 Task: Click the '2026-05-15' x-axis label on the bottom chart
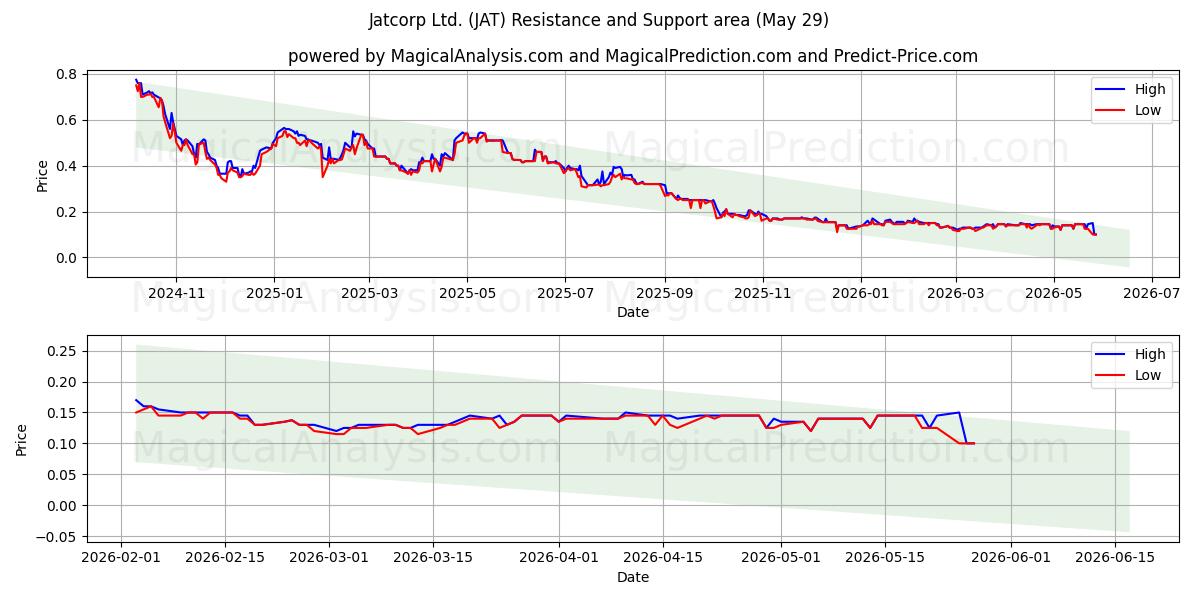point(885,559)
